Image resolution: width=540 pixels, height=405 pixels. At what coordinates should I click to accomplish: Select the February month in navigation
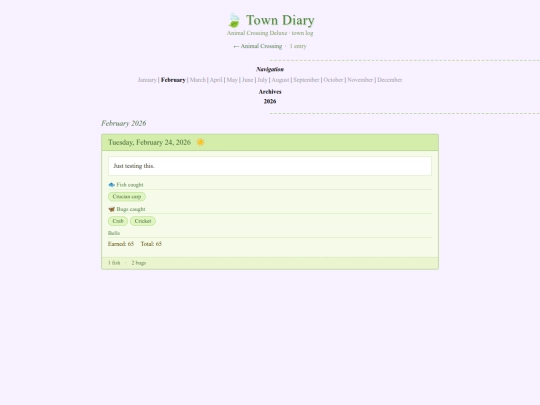pos(173,80)
